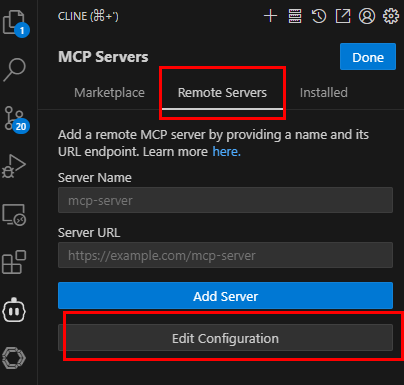The image size is (404, 385).
Task: Select the Cline robot icon
Action: click(x=14, y=310)
